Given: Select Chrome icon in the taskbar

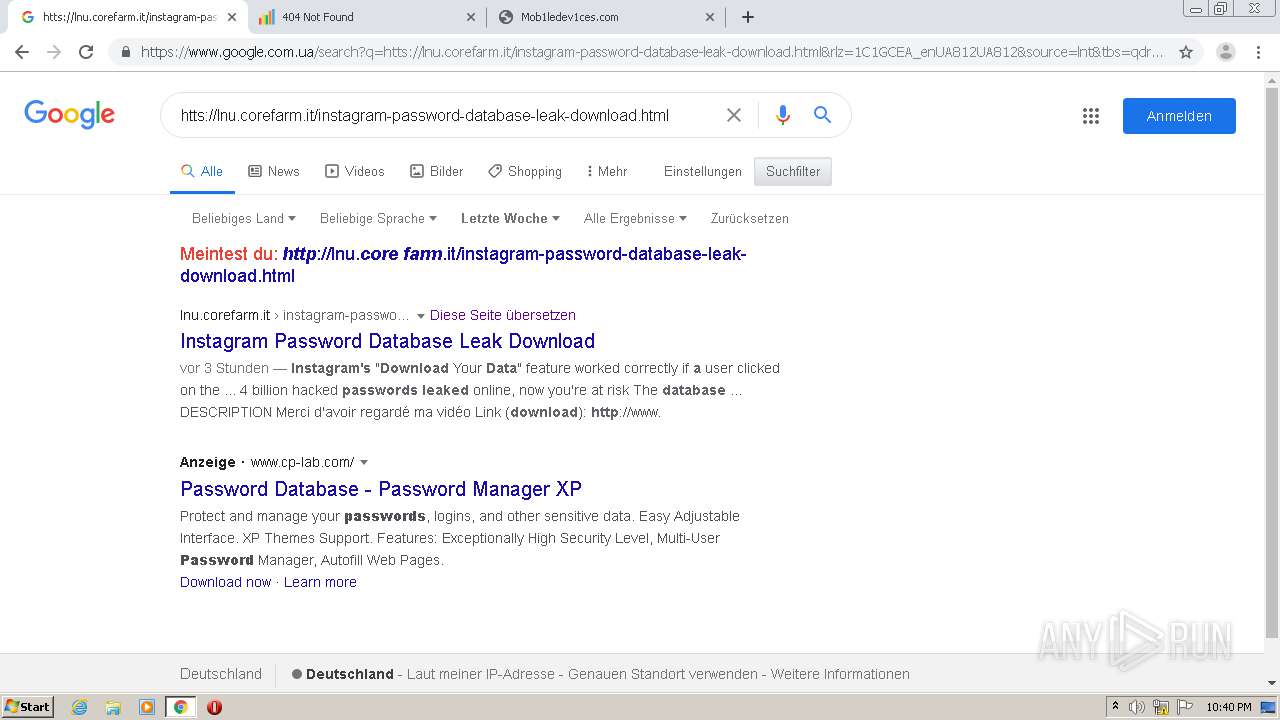Looking at the screenshot, I should [x=181, y=707].
